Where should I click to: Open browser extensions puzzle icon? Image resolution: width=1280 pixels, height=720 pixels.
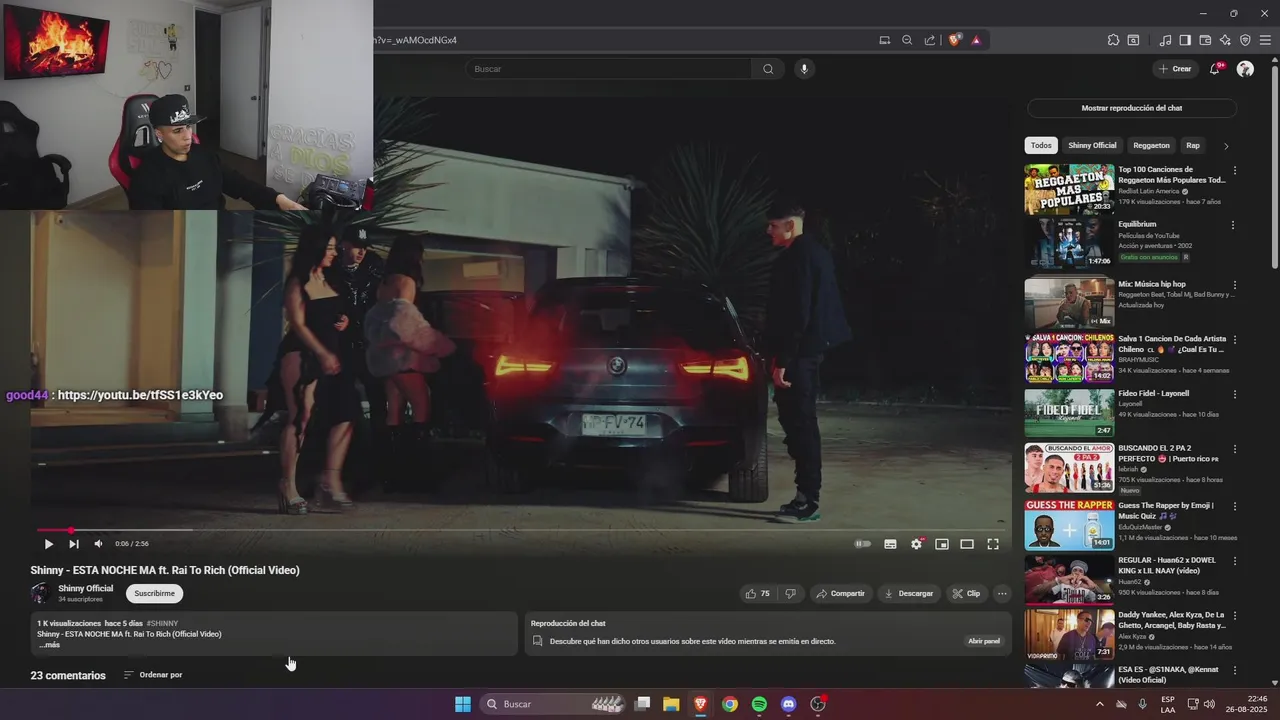point(1113,40)
